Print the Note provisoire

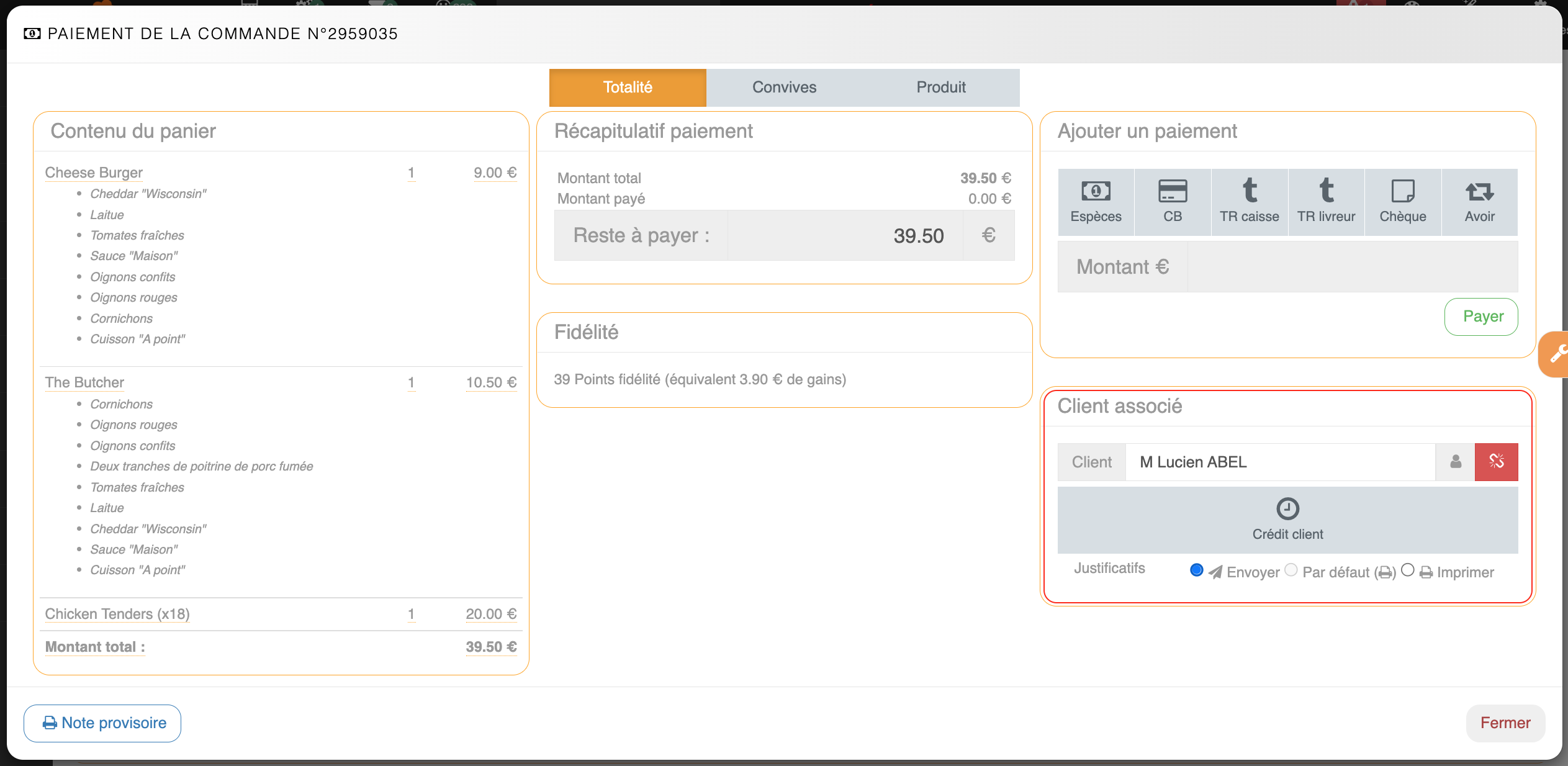click(102, 723)
